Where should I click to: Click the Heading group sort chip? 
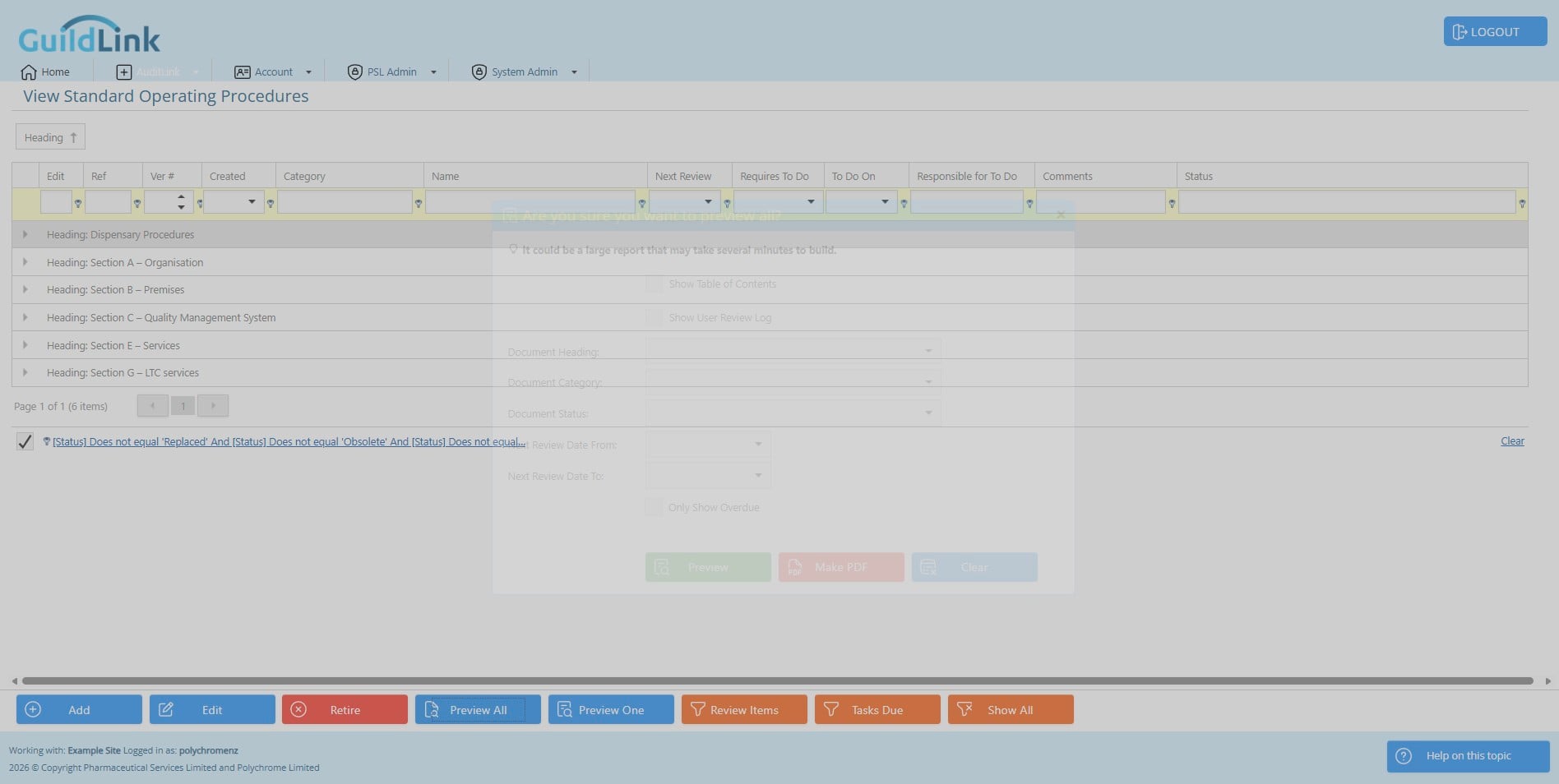tap(50, 137)
